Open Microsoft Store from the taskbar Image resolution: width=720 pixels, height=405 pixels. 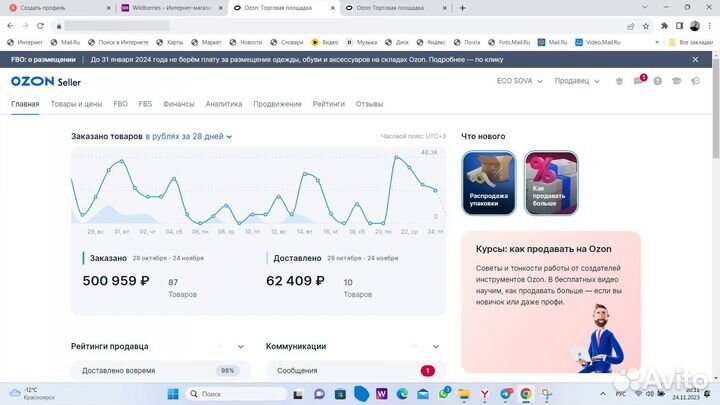pos(340,394)
